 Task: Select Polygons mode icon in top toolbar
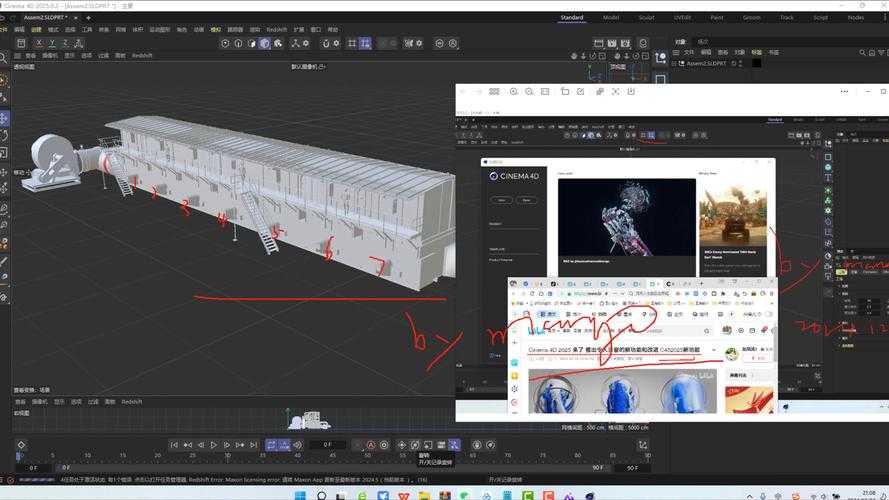[x=252, y=43]
